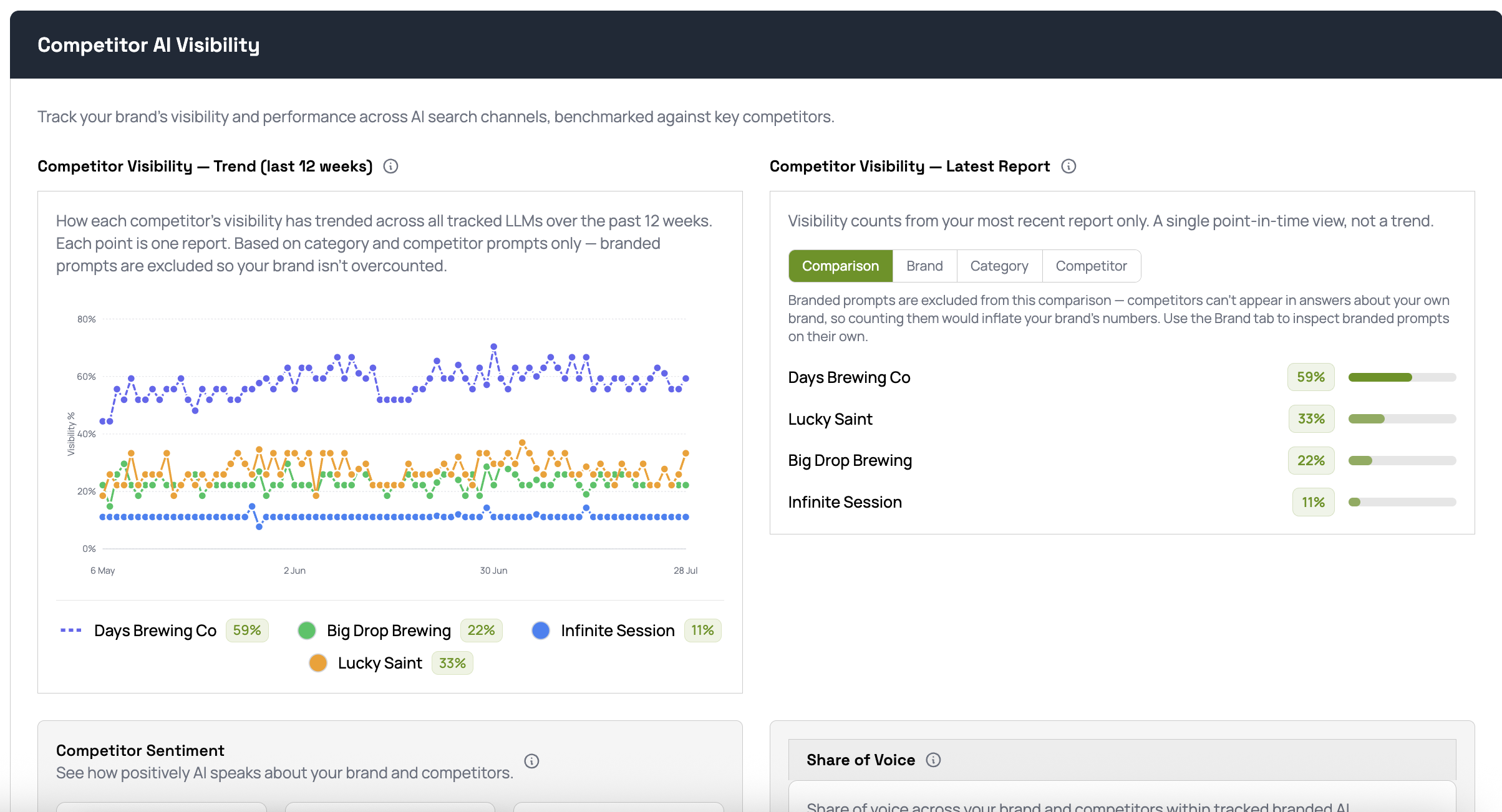Screen dimensions: 1502x812
Task: Toggle Days Brewing Co series in chart legend
Action: (x=164, y=631)
